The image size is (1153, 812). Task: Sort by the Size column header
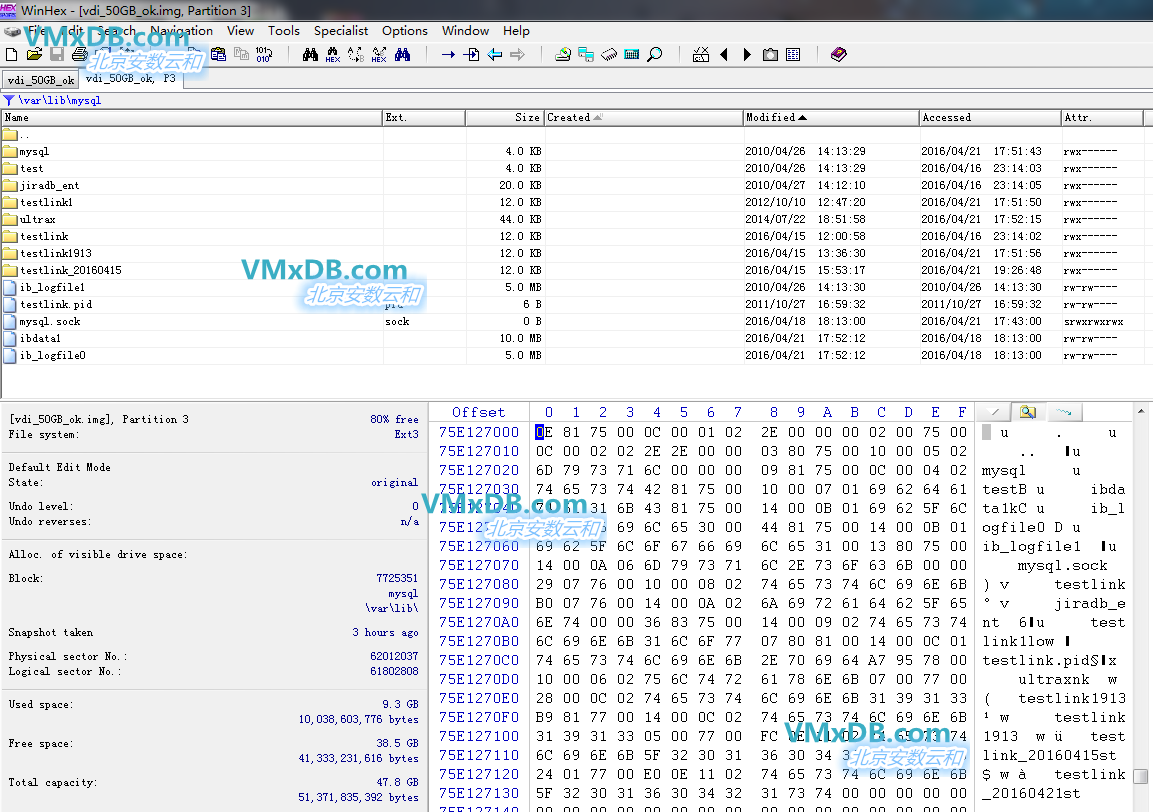505,118
